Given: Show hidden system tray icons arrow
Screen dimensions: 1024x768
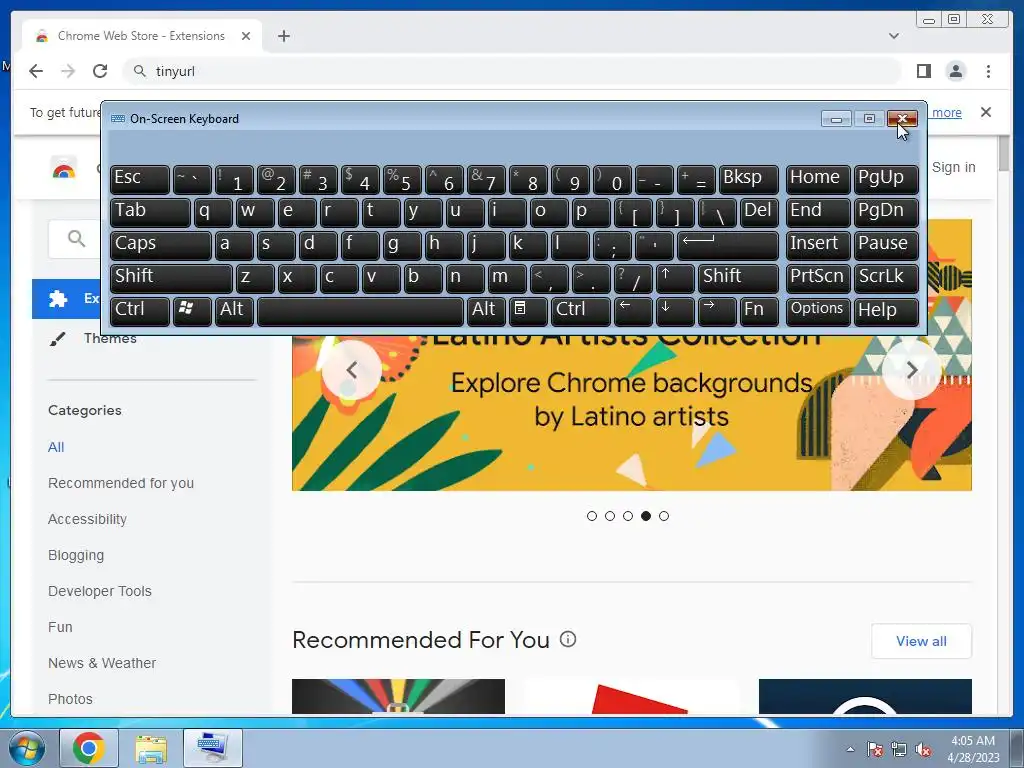Looking at the screenshot, I should (x=850, y=749).
